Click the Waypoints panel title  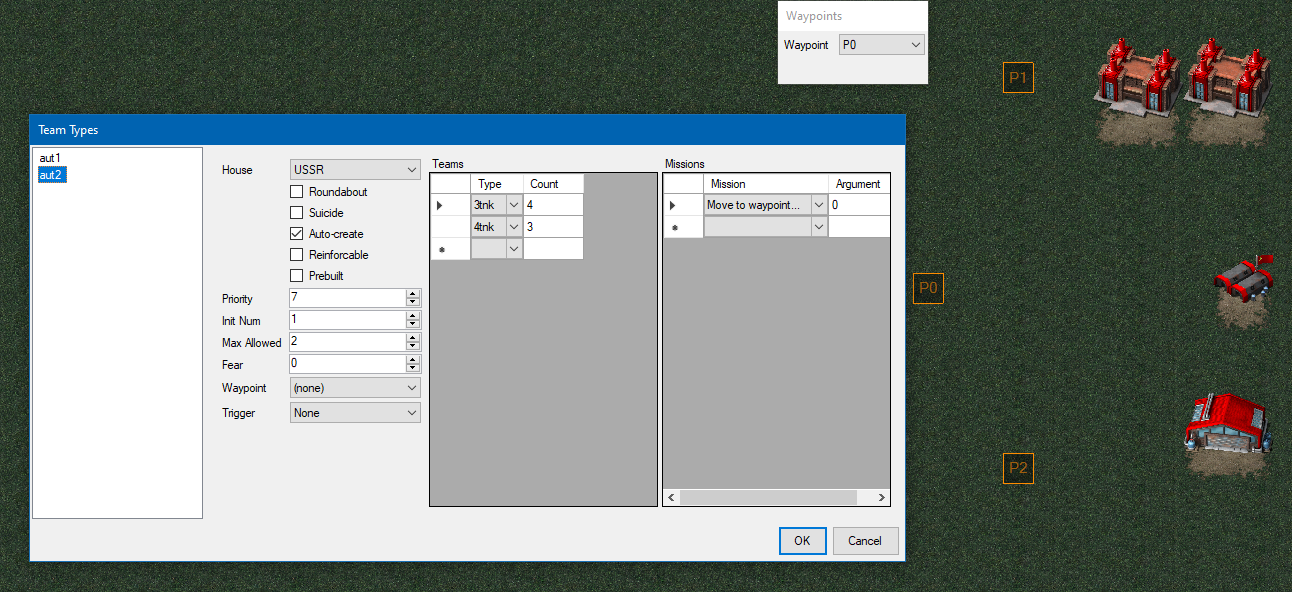814,16
